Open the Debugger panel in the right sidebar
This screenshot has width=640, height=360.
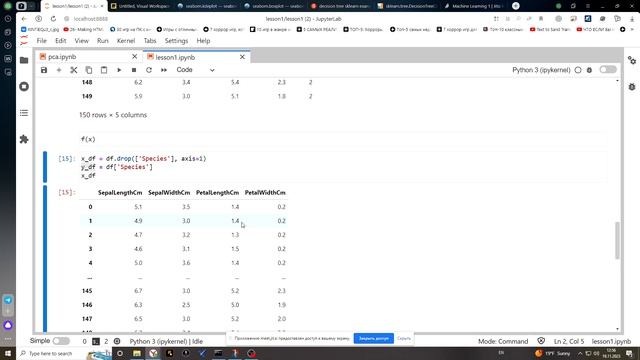click(x=632, y=87)
